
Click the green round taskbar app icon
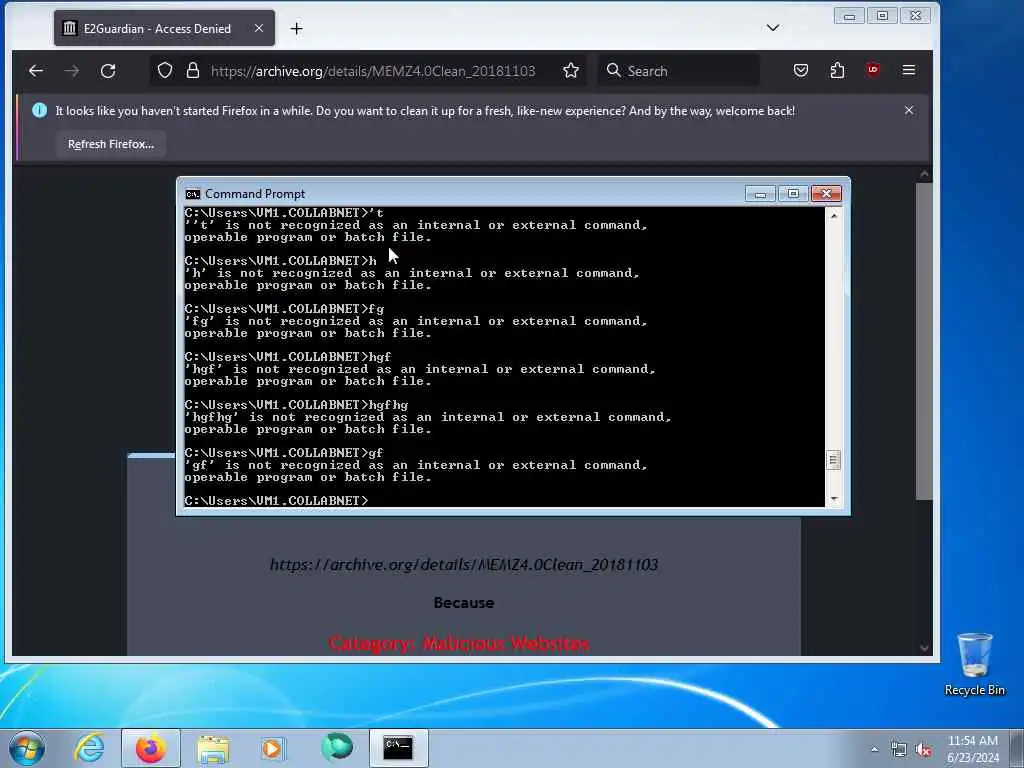coord(337,747)
